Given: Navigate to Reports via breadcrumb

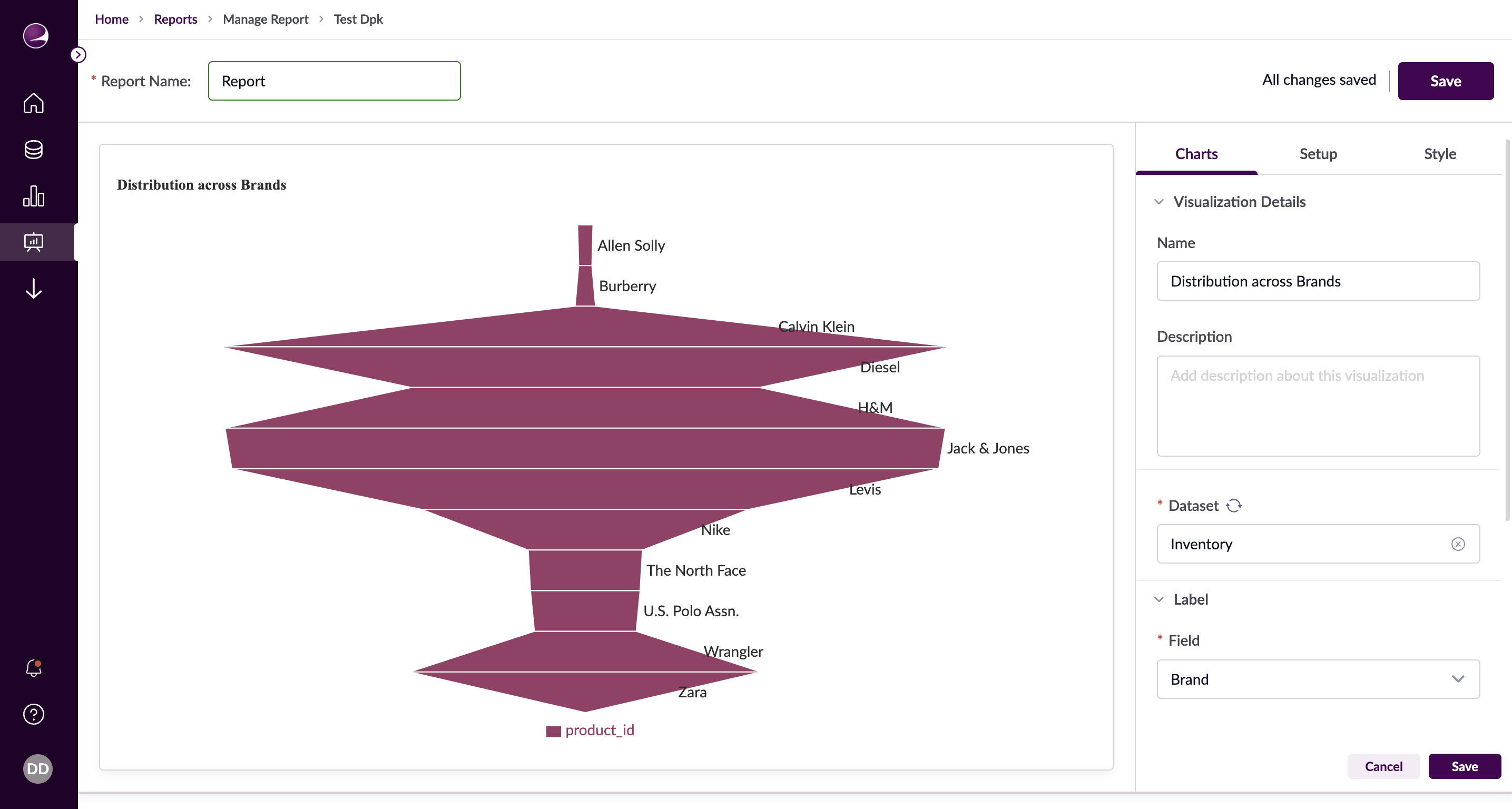Looking at the screenshot, I should (175, 19).
